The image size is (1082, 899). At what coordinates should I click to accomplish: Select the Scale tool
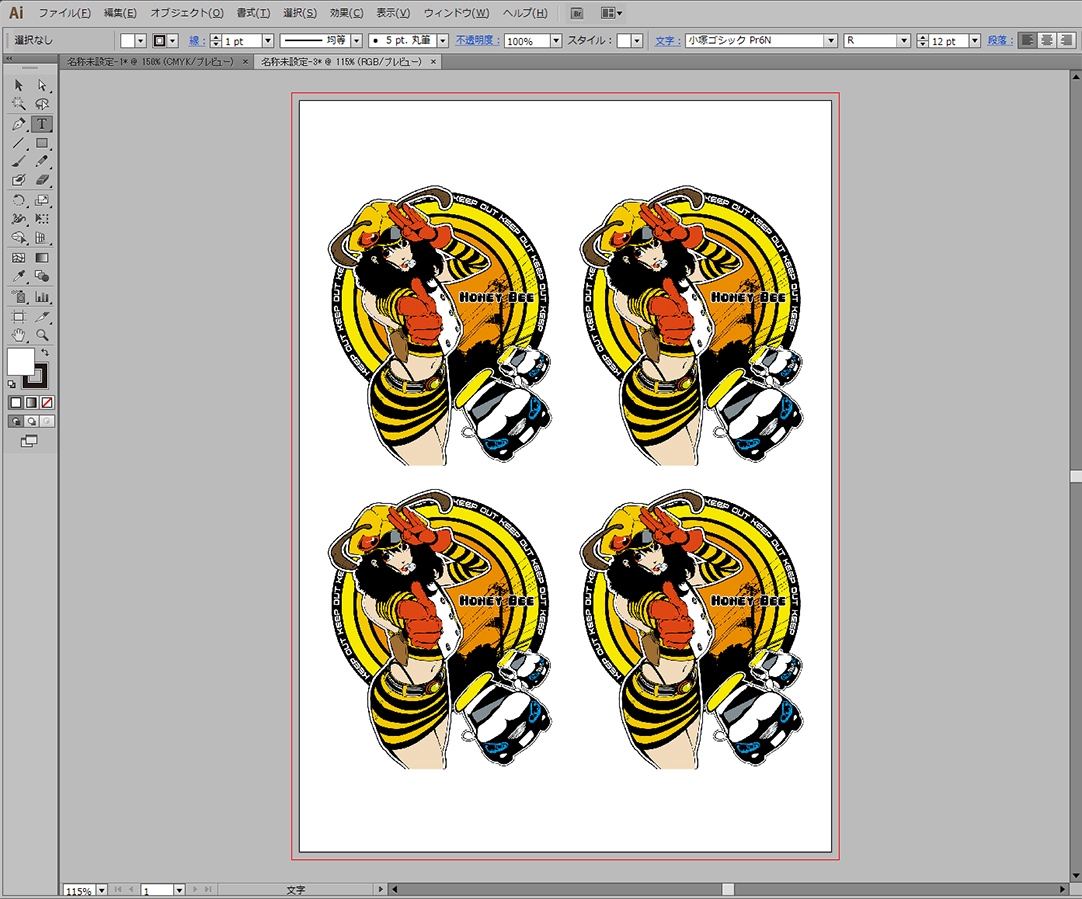(42, 200)
